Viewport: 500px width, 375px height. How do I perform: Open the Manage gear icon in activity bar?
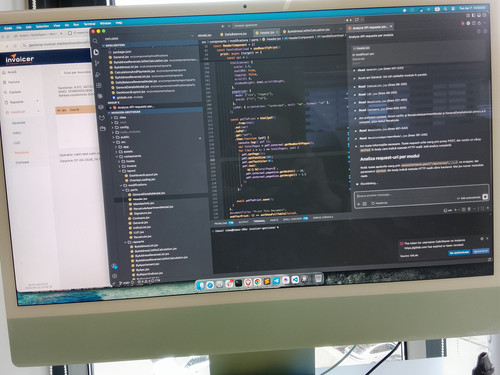pos(115,276)
